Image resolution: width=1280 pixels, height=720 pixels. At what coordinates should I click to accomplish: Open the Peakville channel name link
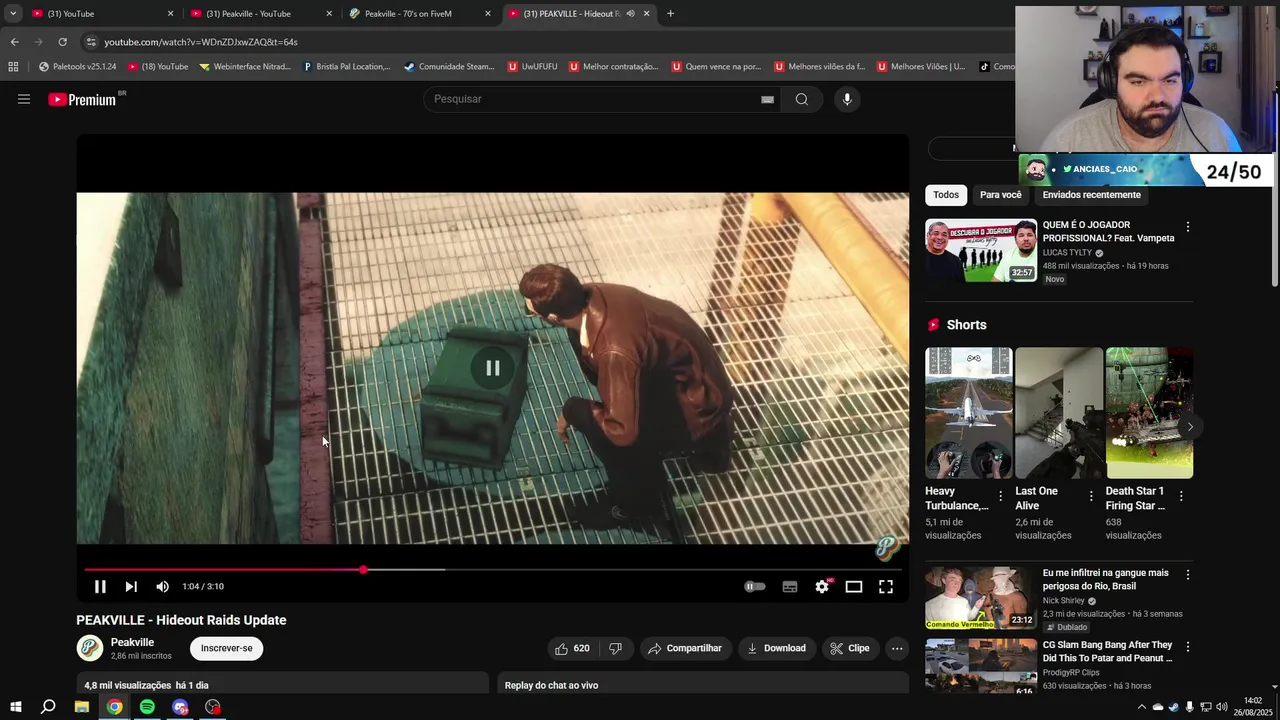(x=132, y=642)
